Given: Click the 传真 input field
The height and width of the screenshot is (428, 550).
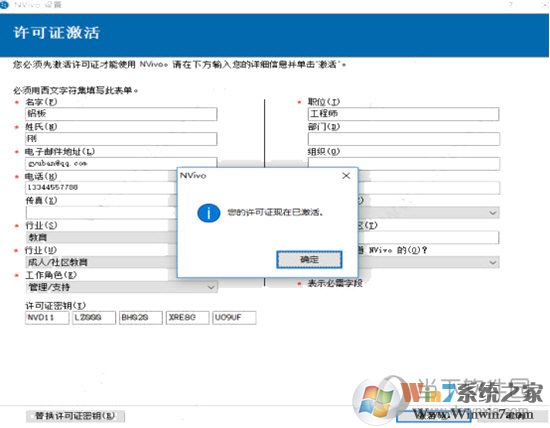Looking at the screenshot, I should coord(101,213).
